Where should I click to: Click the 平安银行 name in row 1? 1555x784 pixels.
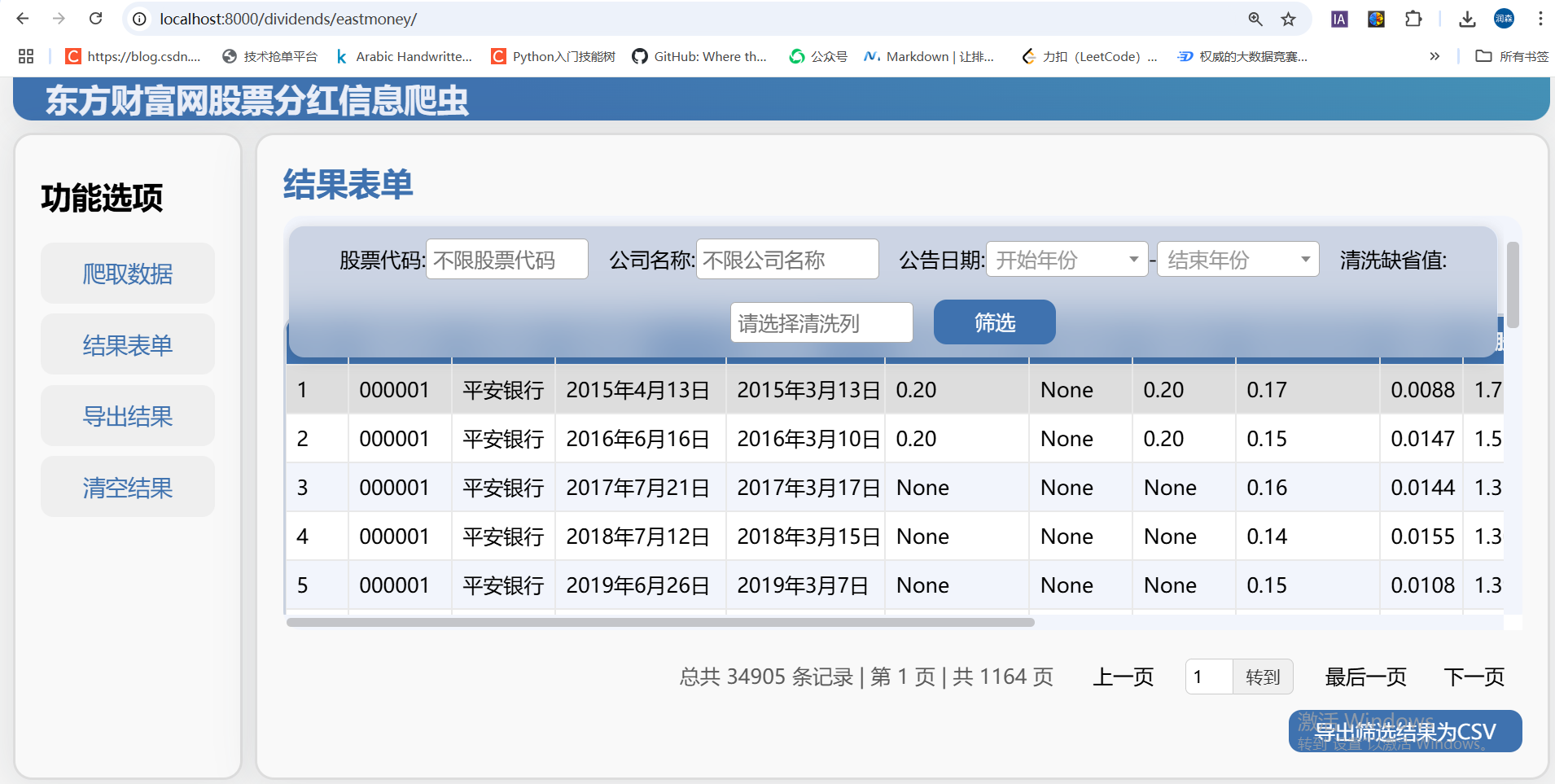point(503,390)
